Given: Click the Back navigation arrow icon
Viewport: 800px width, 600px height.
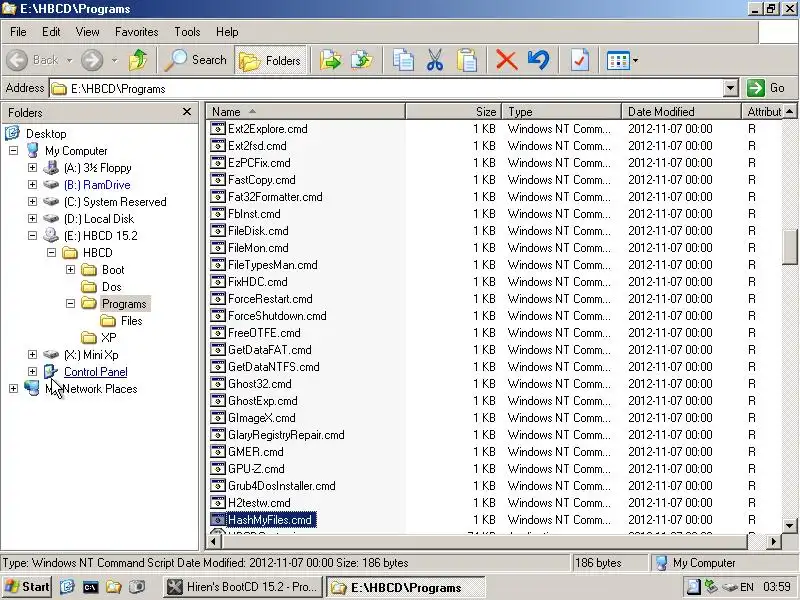Looking at the screenshot, I should click(x=17, y=60).
